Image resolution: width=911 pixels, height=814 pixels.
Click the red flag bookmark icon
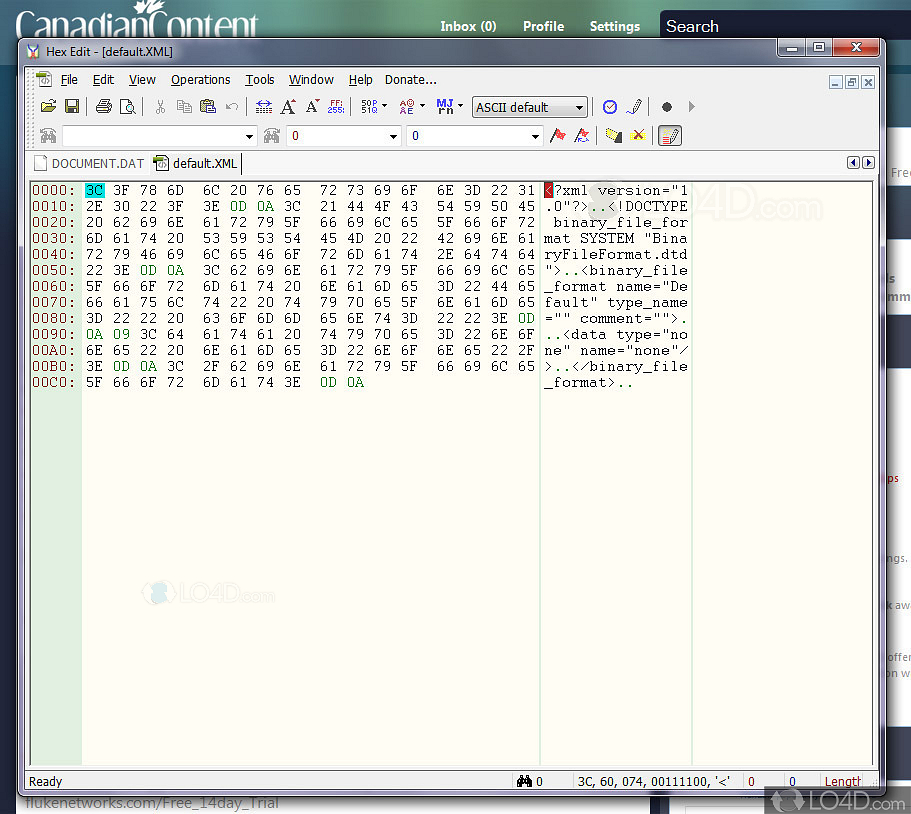tap(558, 136)
